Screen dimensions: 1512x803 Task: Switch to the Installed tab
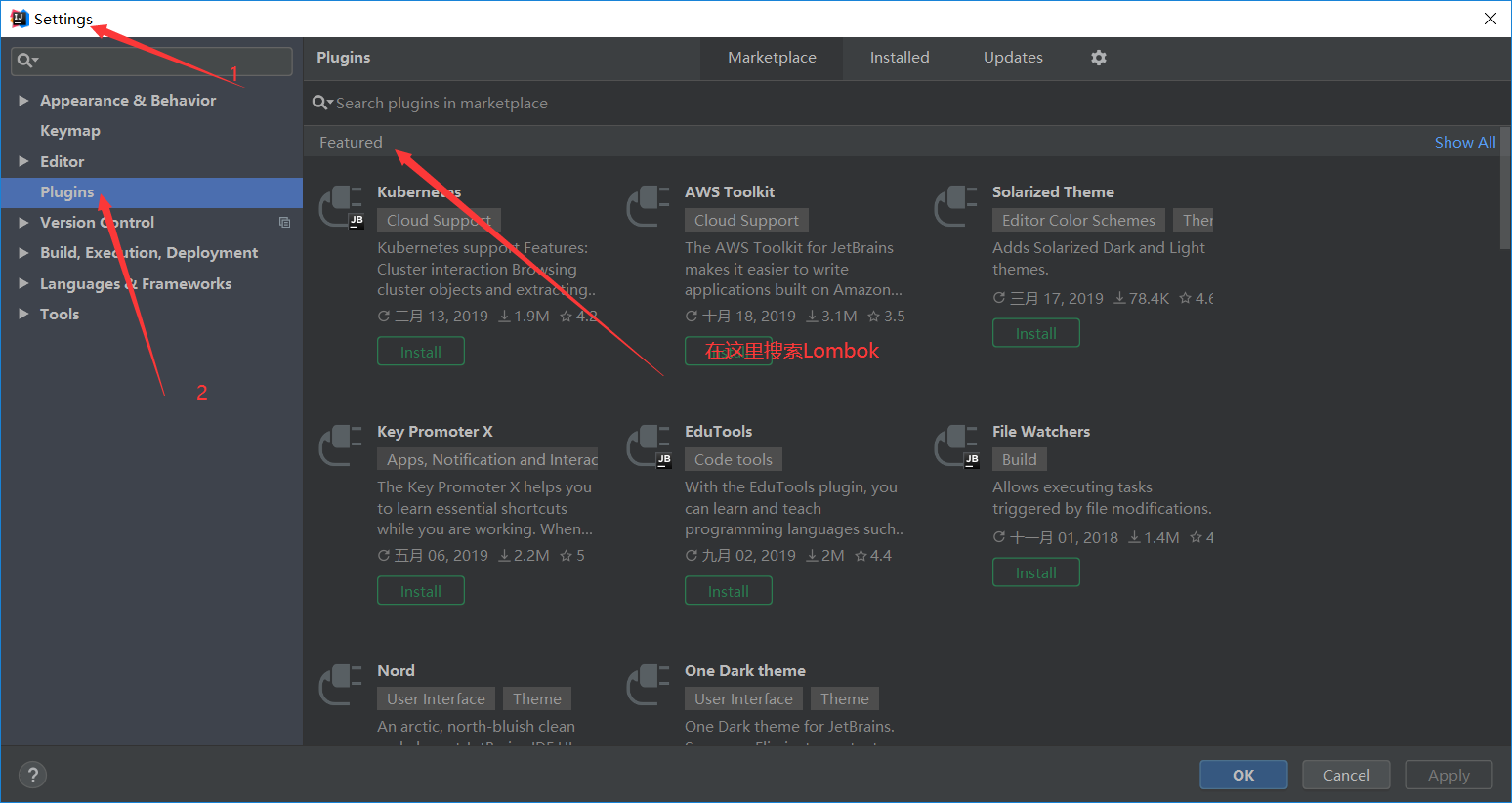click(900, 58)
